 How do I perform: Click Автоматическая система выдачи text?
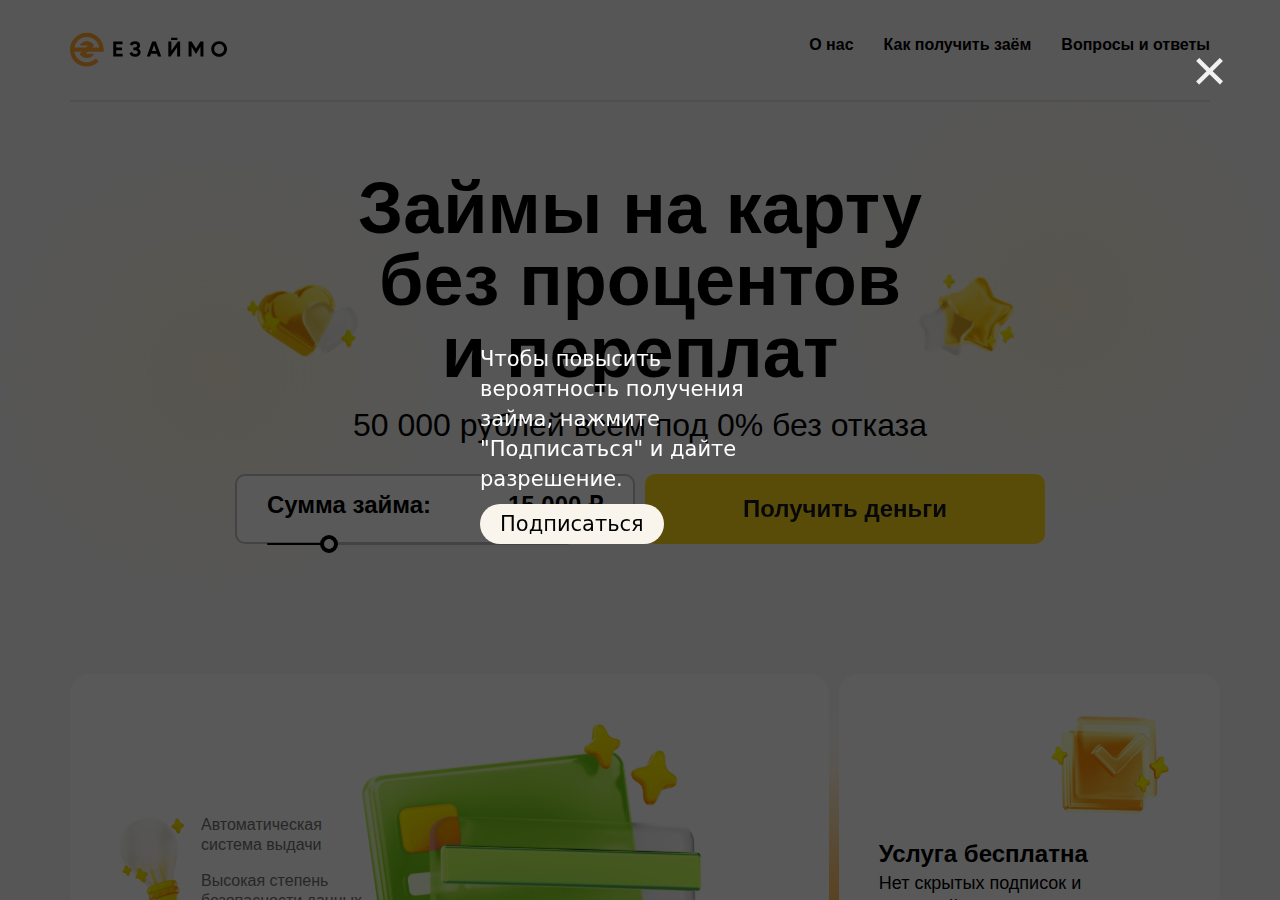click(261, 834)
